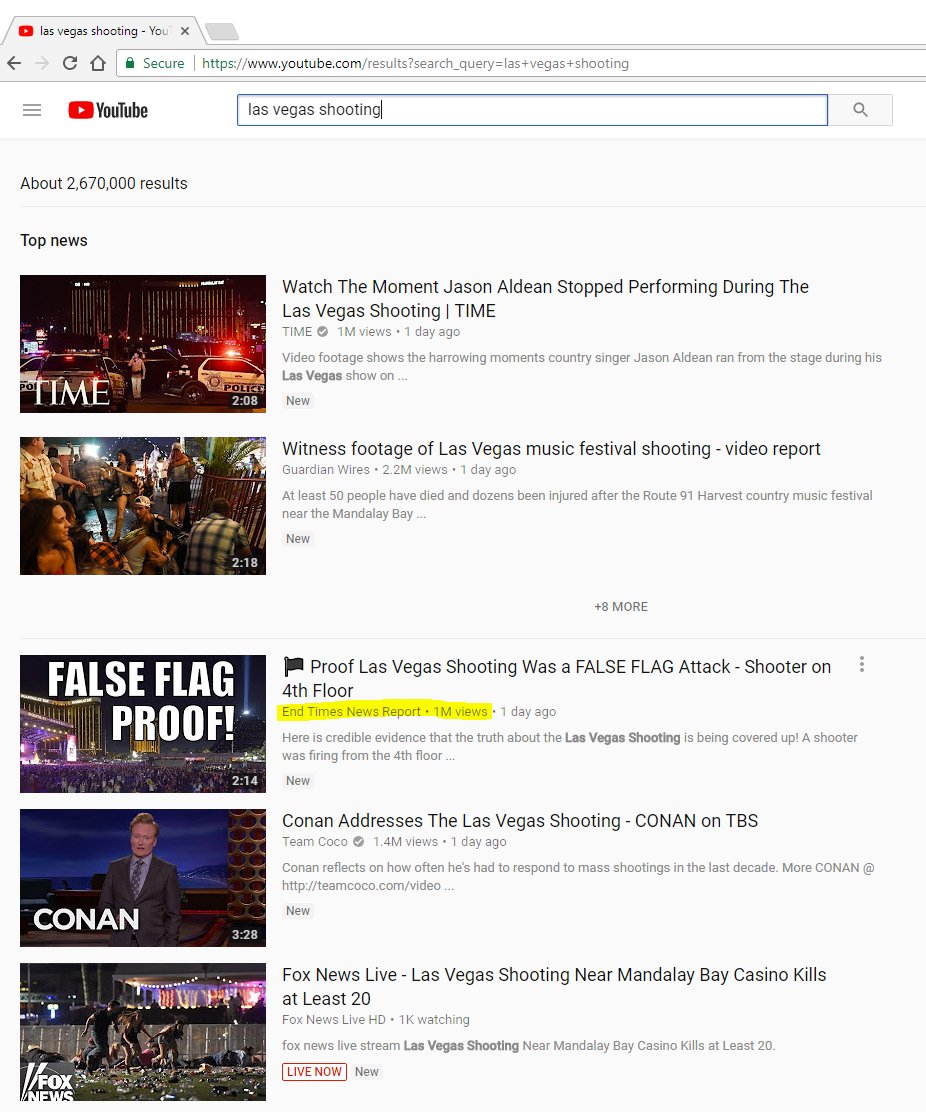Click the LIVE NOW badge
The height and width of the screenshot is (1112, 926).
click(314, 1072)
